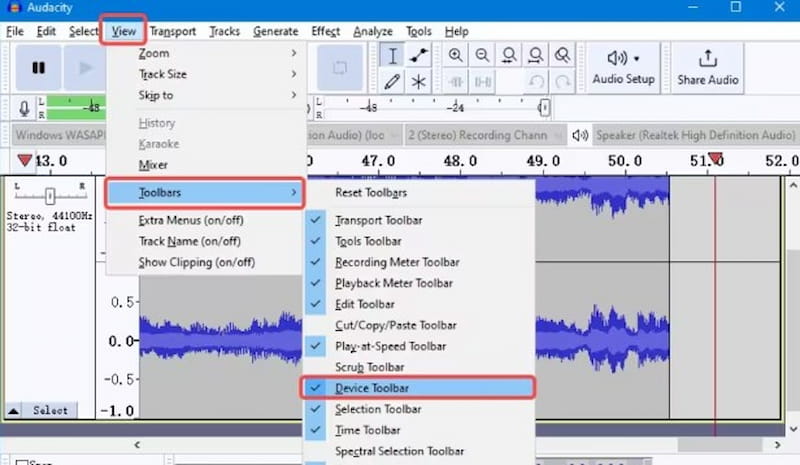Toggle Track Name (on/off)
This screenshot has height=465, width=800.
click(x=206, y=241)
